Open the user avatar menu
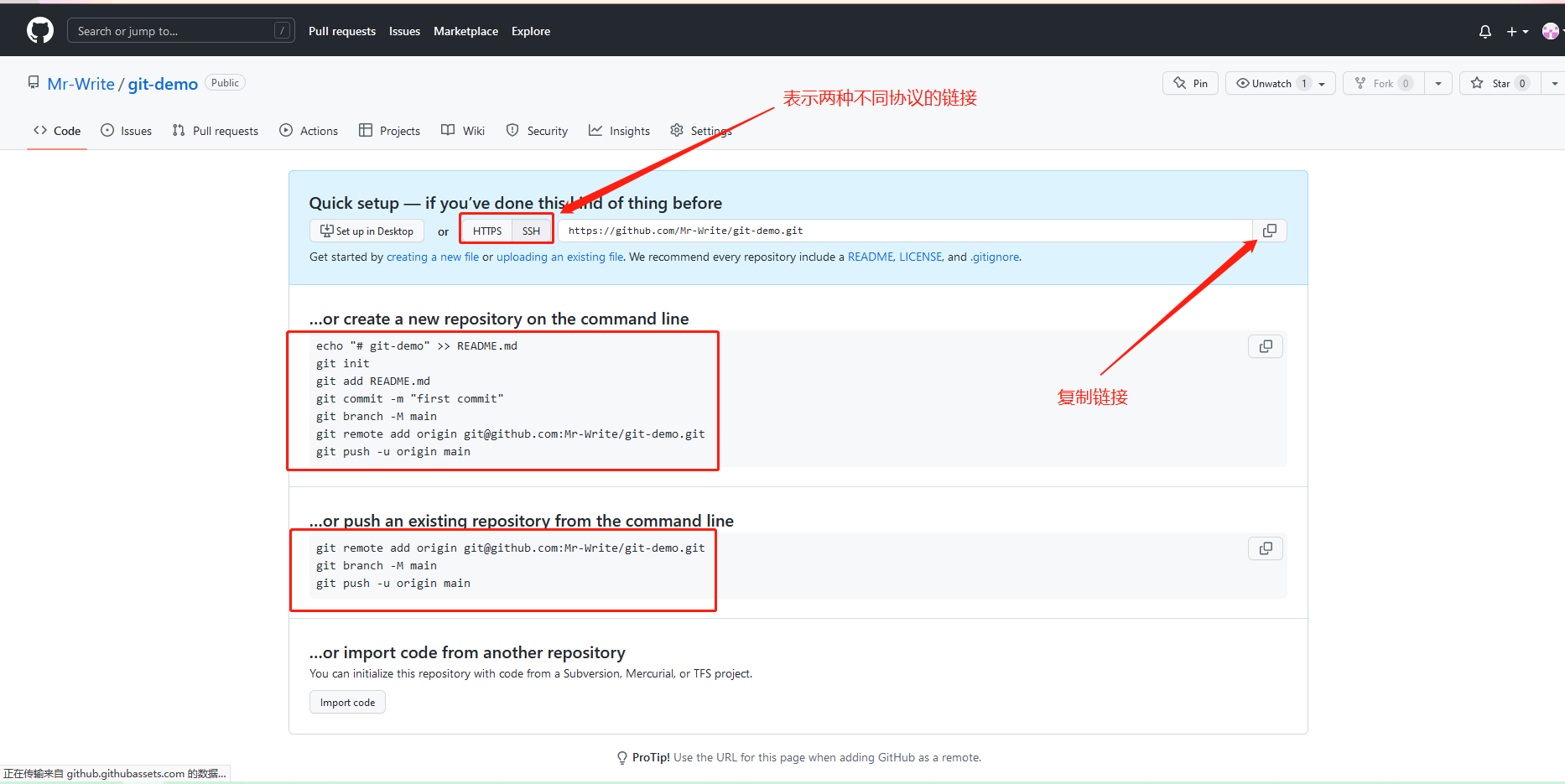Viewport: 1565px width, 784px height. click(x=1552, y=31)
